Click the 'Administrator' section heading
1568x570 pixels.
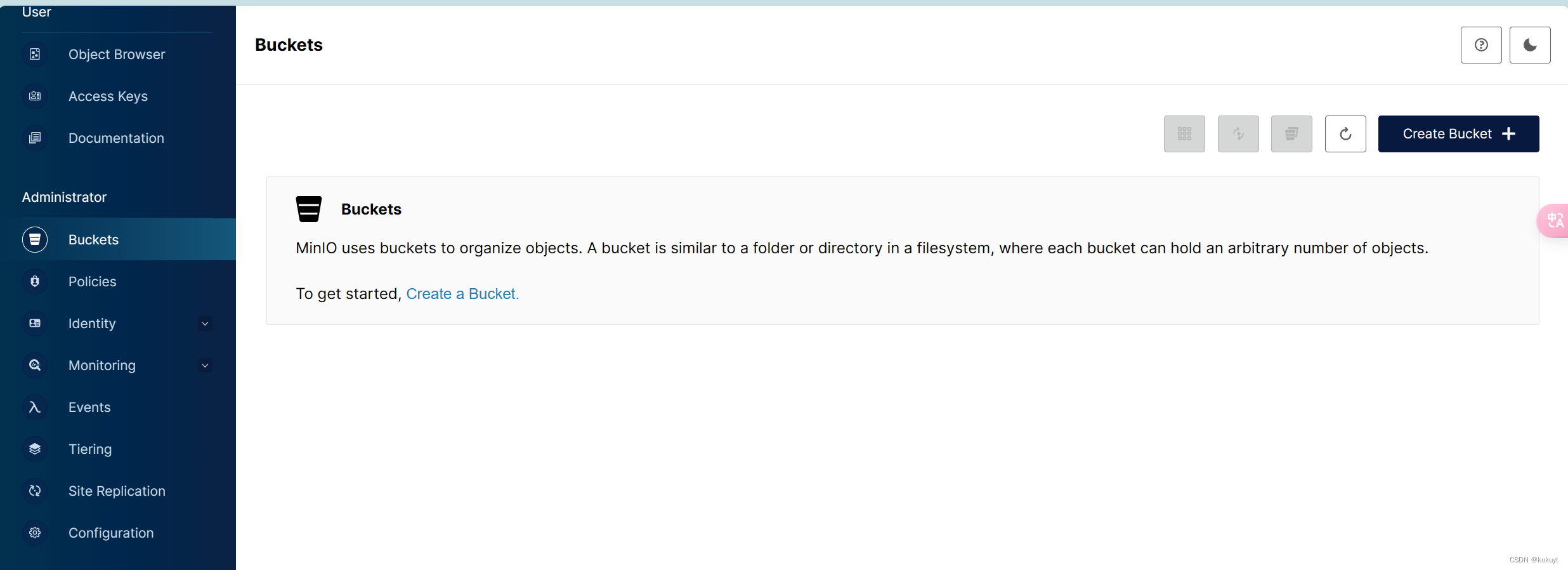64,197
